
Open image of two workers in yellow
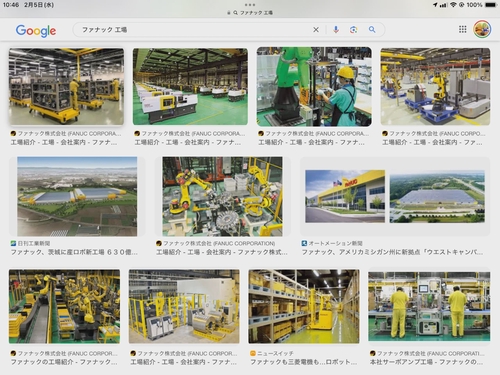(429, 306)
